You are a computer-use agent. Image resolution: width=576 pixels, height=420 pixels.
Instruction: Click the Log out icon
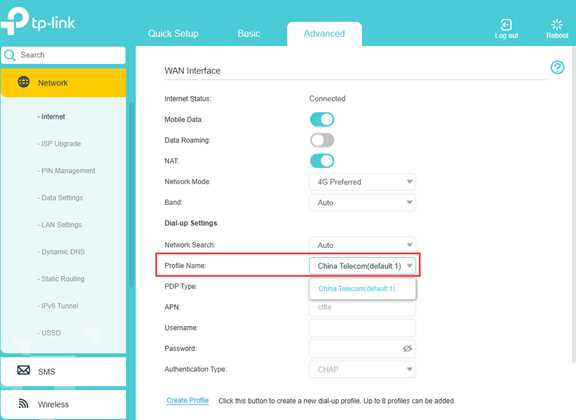pos(506,25)
